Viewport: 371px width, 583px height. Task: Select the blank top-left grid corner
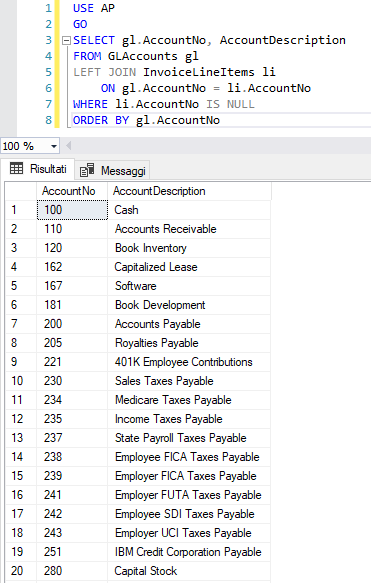(21, 191)
